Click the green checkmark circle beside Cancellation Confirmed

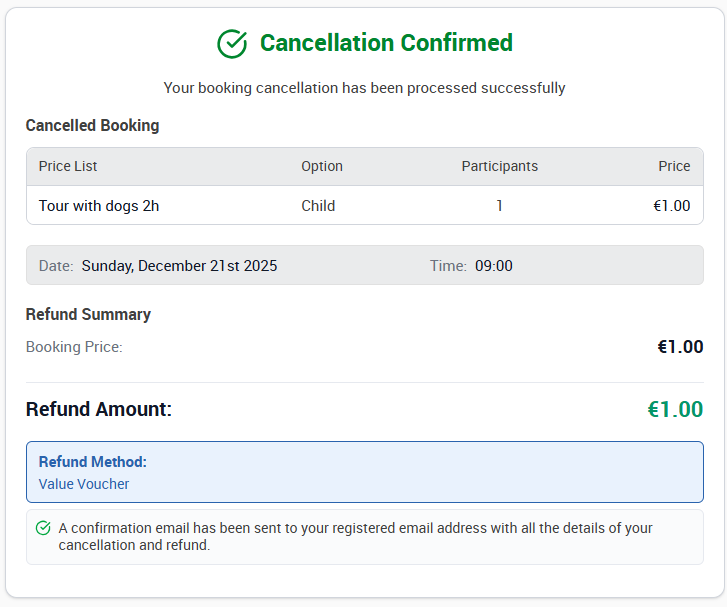pos(232,44)
